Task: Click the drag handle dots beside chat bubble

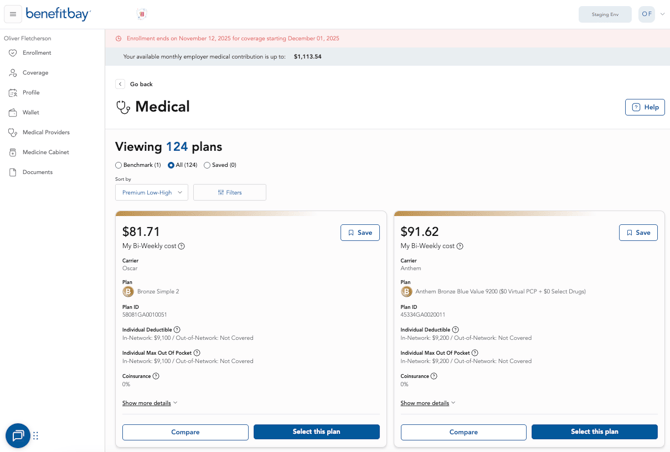Action: pos(36,436)
